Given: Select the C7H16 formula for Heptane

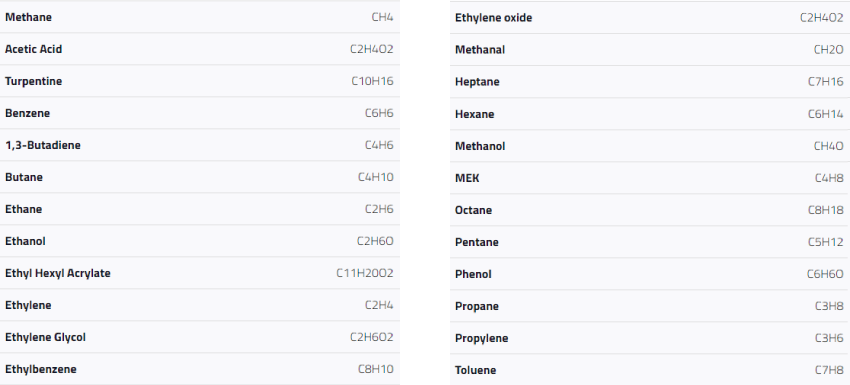Looking at the screenshot, I should [826, 82].
